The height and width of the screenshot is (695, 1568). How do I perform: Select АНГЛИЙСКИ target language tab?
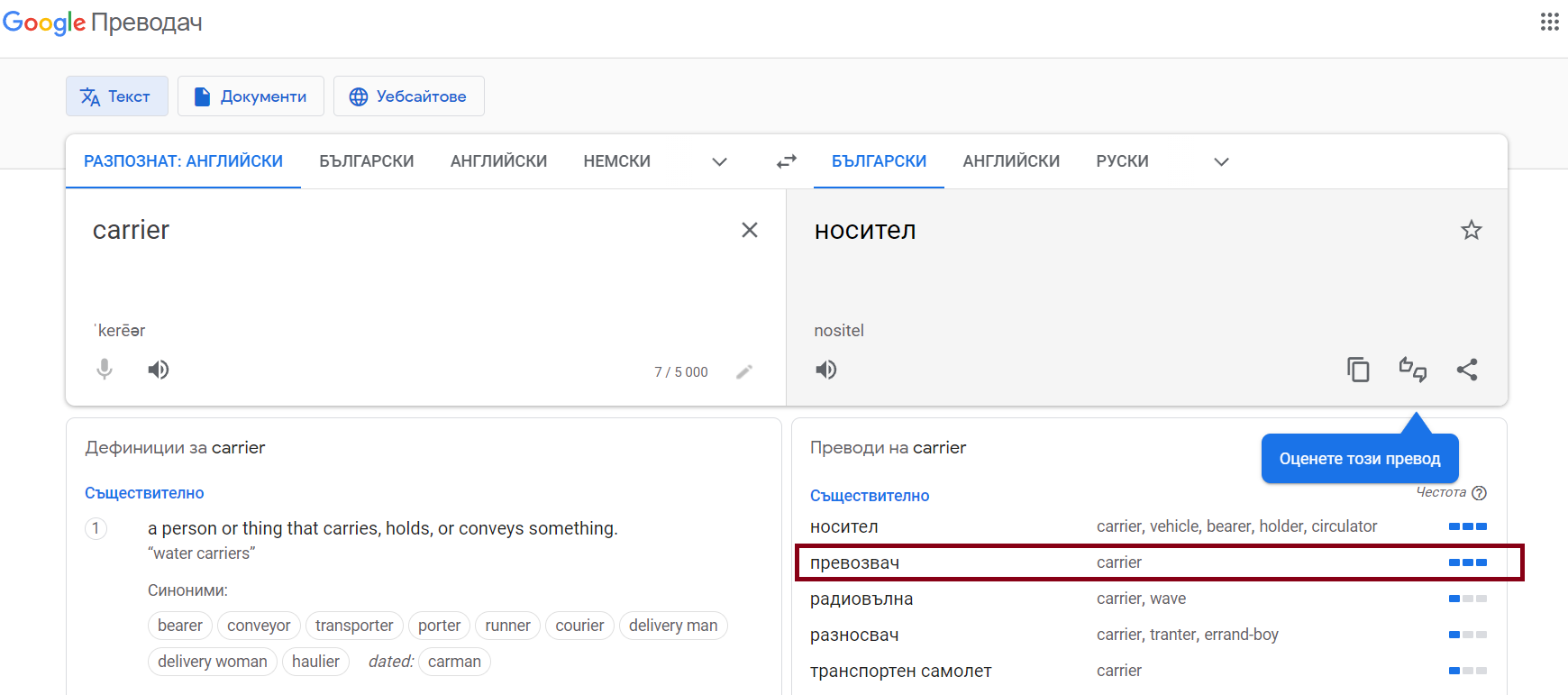(x=1011, y=161)
